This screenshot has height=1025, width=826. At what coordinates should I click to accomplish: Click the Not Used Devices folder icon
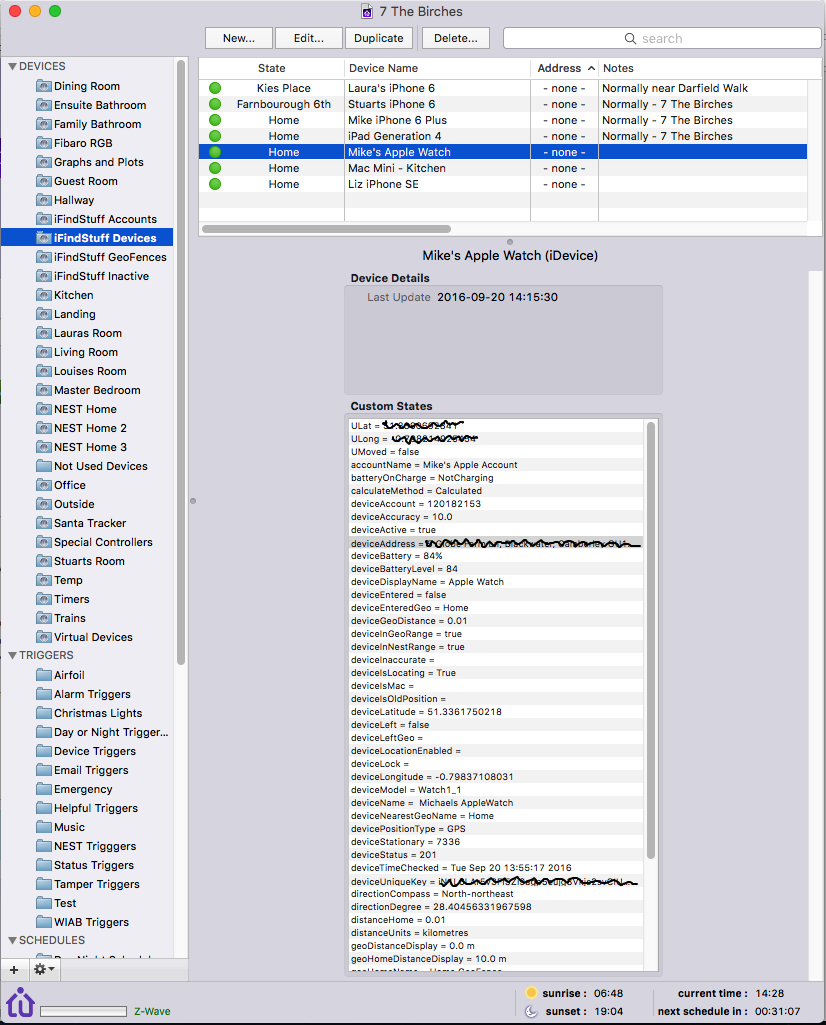click(44, 466)
